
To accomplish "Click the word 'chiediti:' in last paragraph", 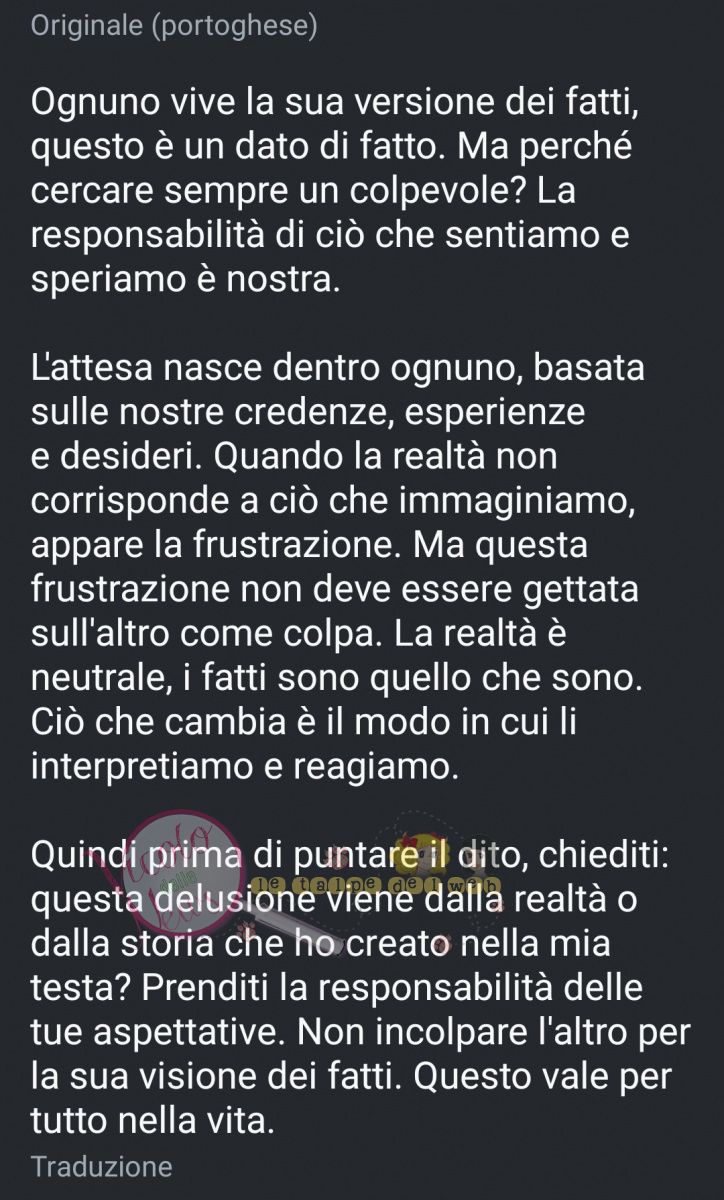I will (x=588, y=857).
